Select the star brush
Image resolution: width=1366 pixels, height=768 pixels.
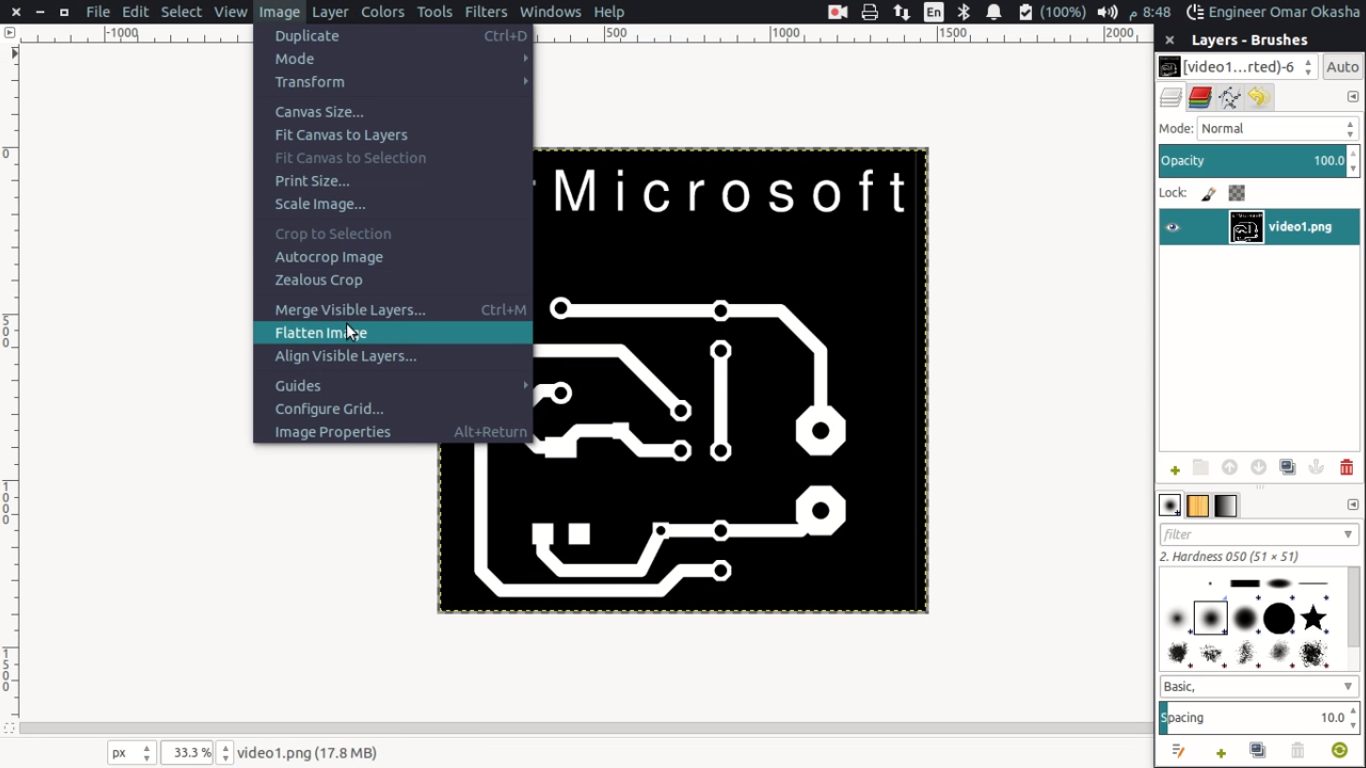click(x=1313, y=618)
